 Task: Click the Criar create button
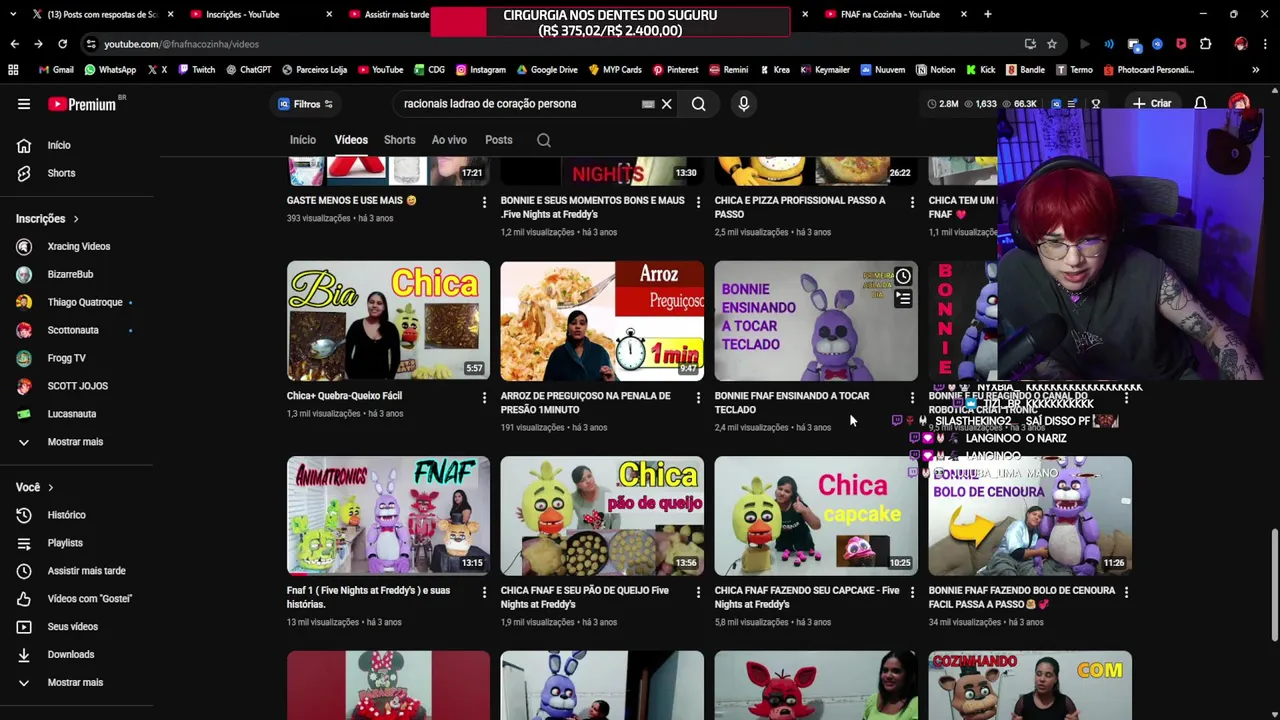[x=1152, y=104]
